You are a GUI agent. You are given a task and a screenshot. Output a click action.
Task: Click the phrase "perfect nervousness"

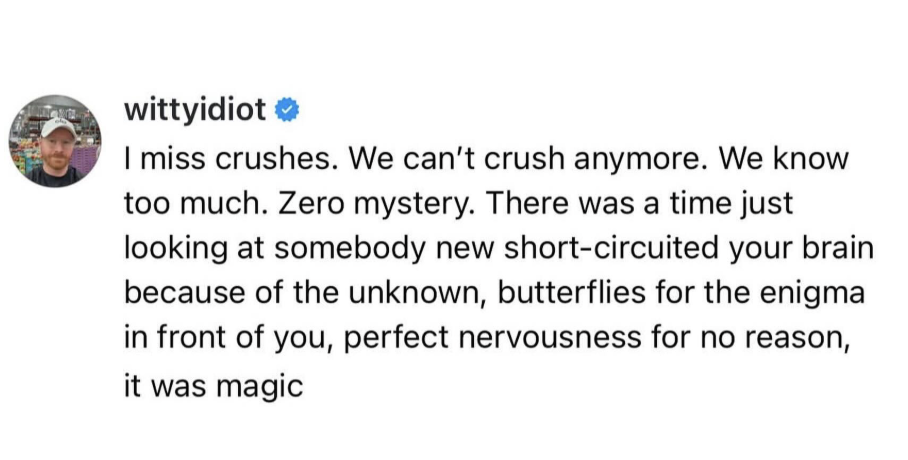tap(492, 338)
